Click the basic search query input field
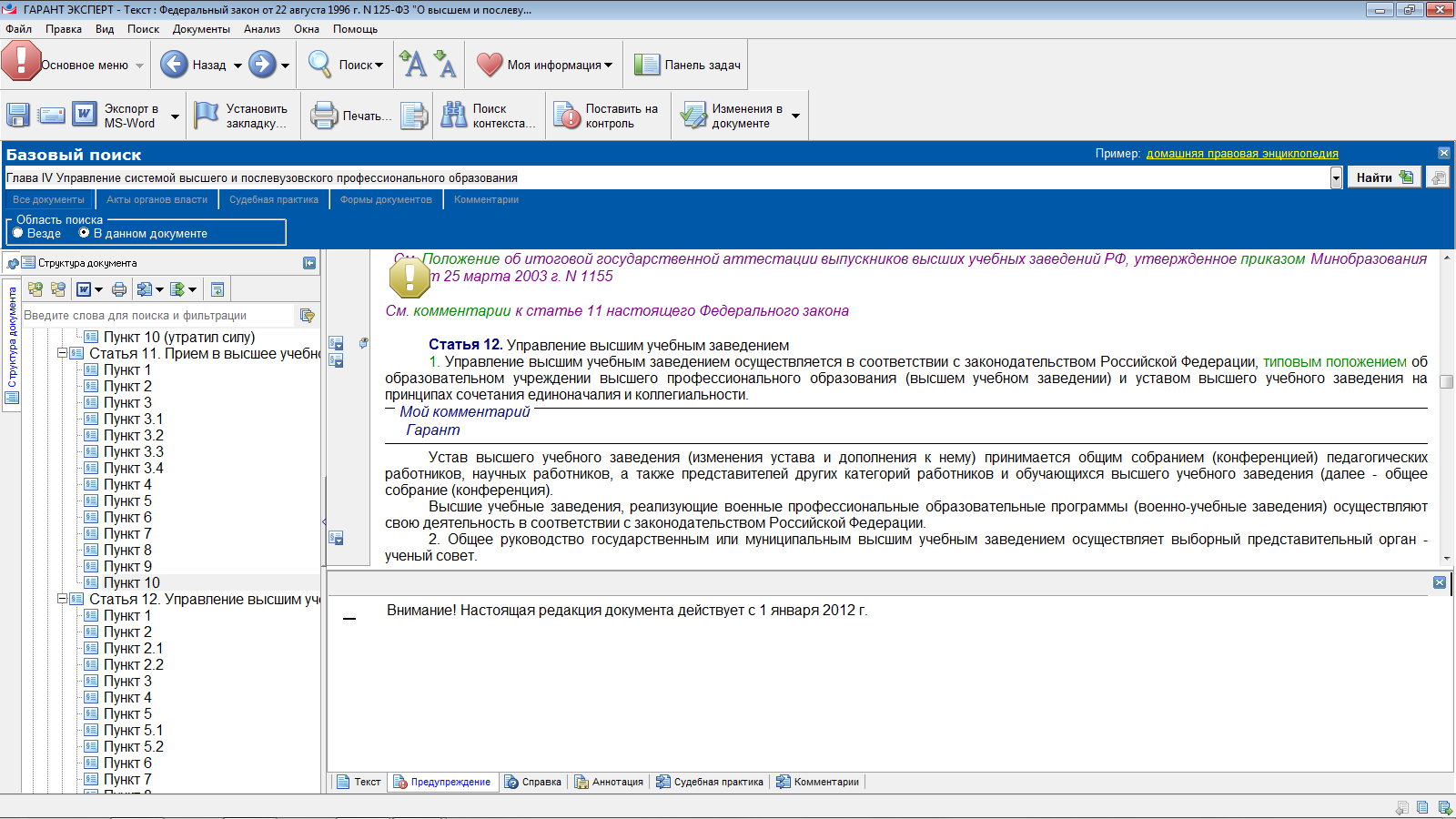The image size is (1456, 819). point(666,178)
